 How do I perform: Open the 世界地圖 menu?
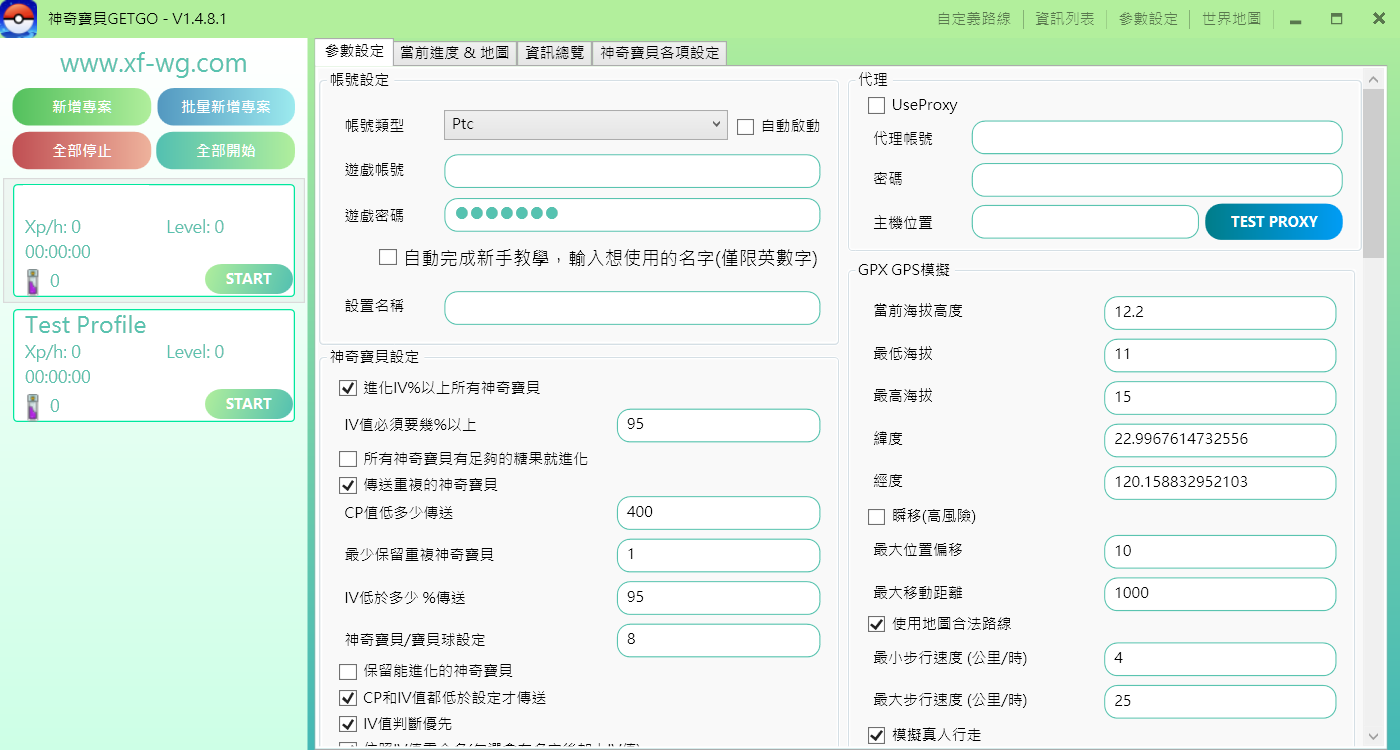coord(1231,19)
